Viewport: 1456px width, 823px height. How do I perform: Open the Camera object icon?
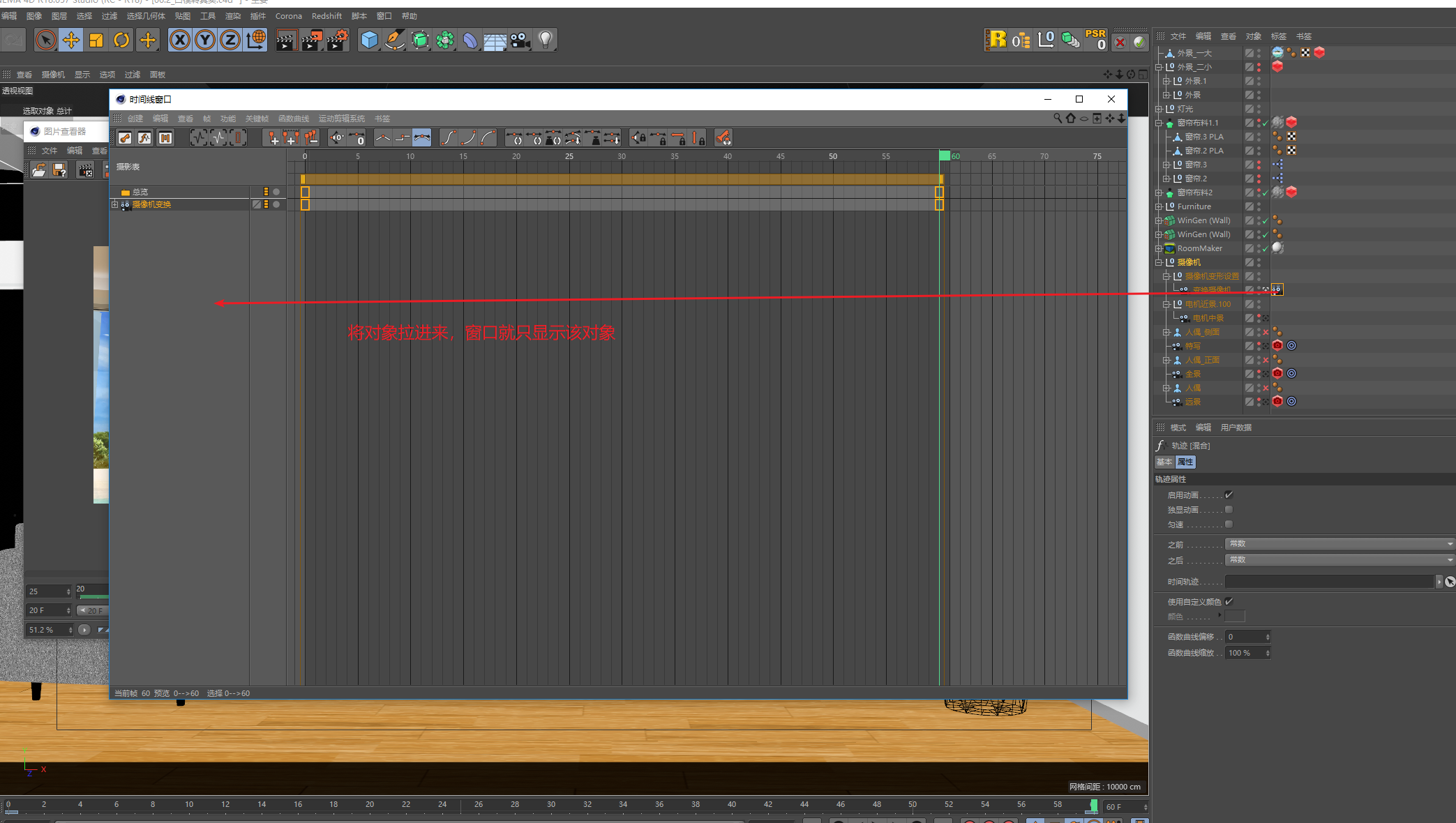(x=520, y=40)
